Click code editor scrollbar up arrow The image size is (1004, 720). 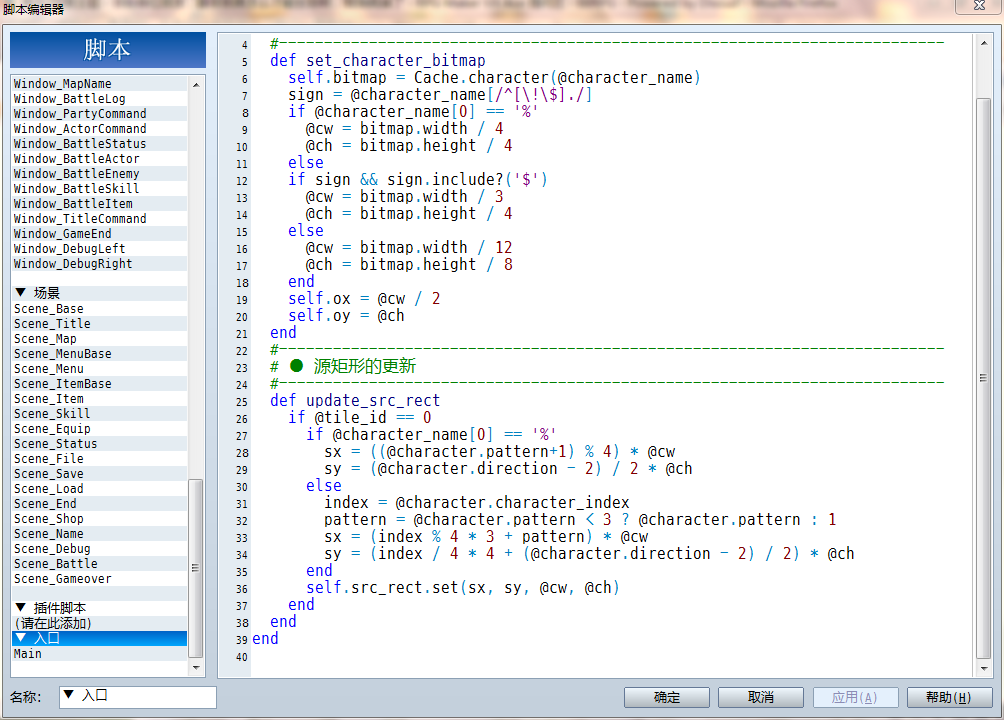click(984, 43)
